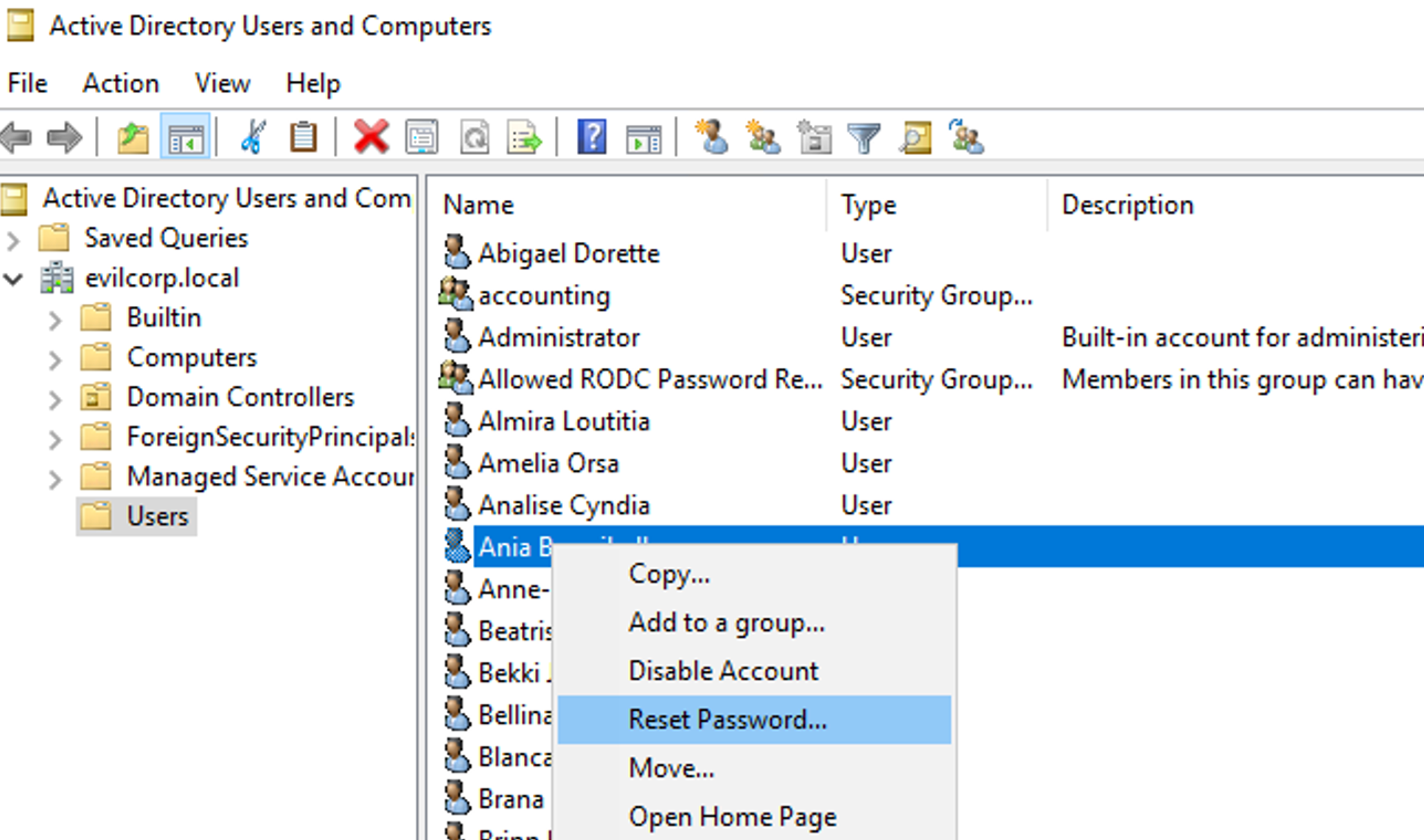This screenshot has width=1424, height=840.
Task: Select Disable Account in context menu
Action: tap(723, 671)
